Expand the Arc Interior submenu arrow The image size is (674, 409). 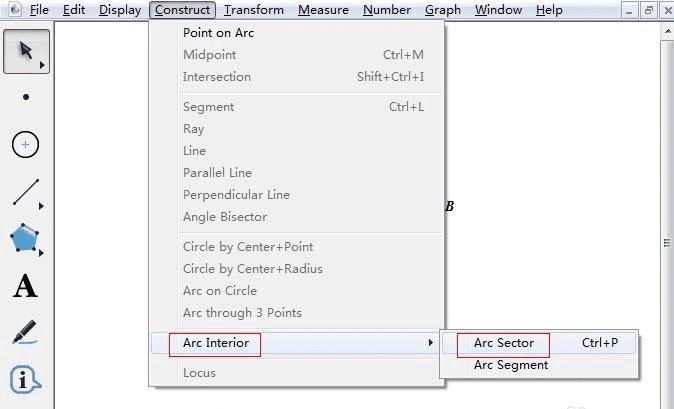[x=431, y=343]
